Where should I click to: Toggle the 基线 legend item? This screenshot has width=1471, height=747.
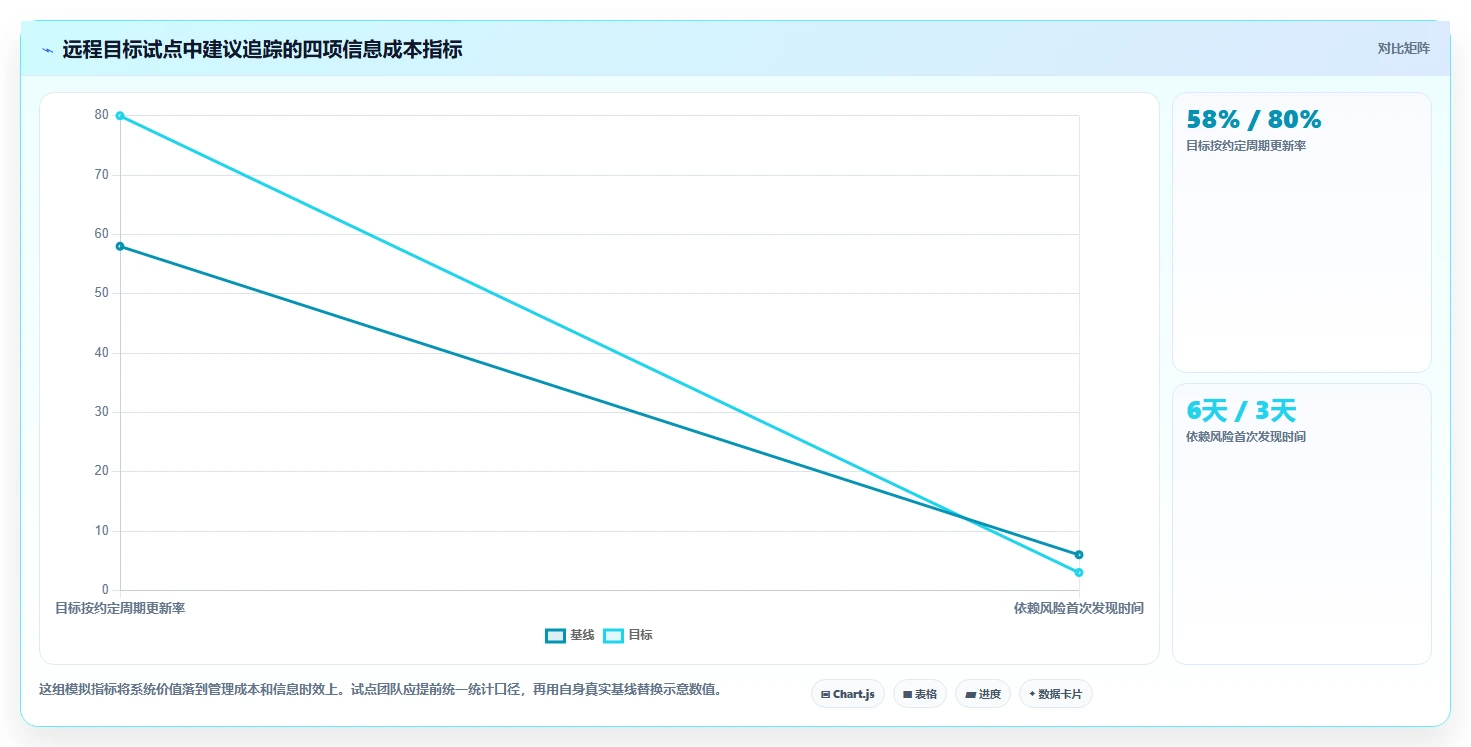[570, 635]
